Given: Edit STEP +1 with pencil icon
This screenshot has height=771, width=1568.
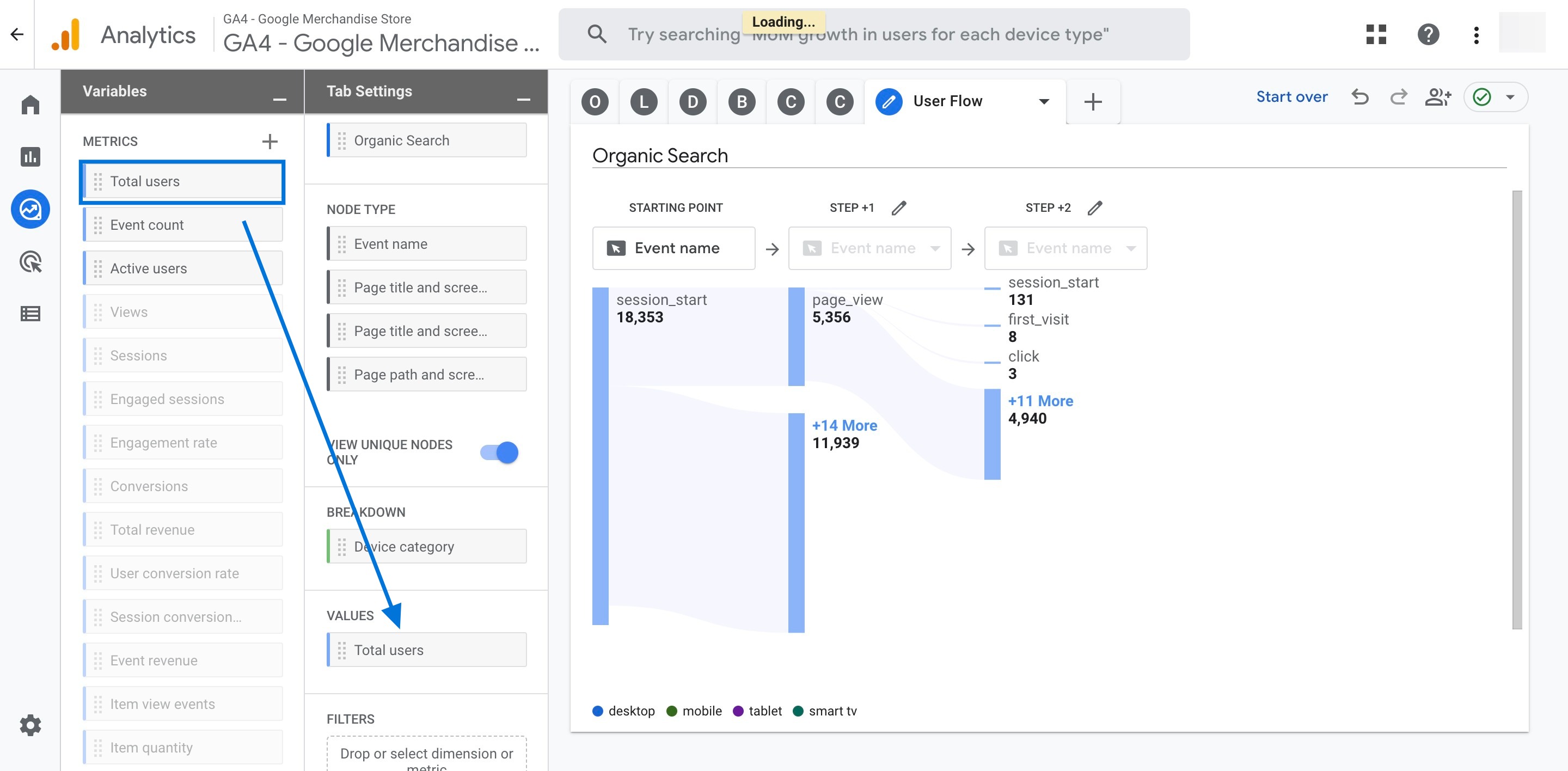Looking at the screenshot, I should pos(898,208).
